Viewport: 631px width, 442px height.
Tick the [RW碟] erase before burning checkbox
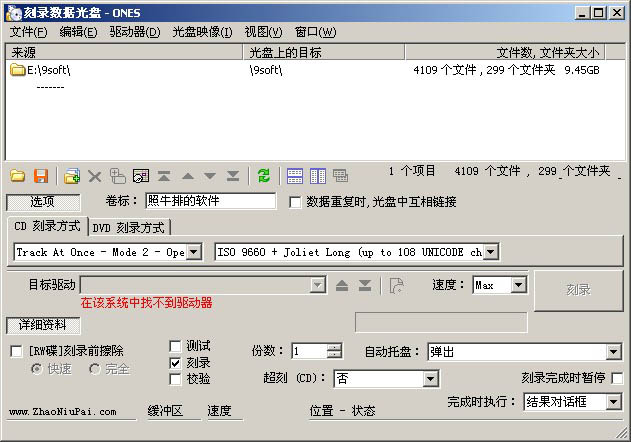point(16,351)
